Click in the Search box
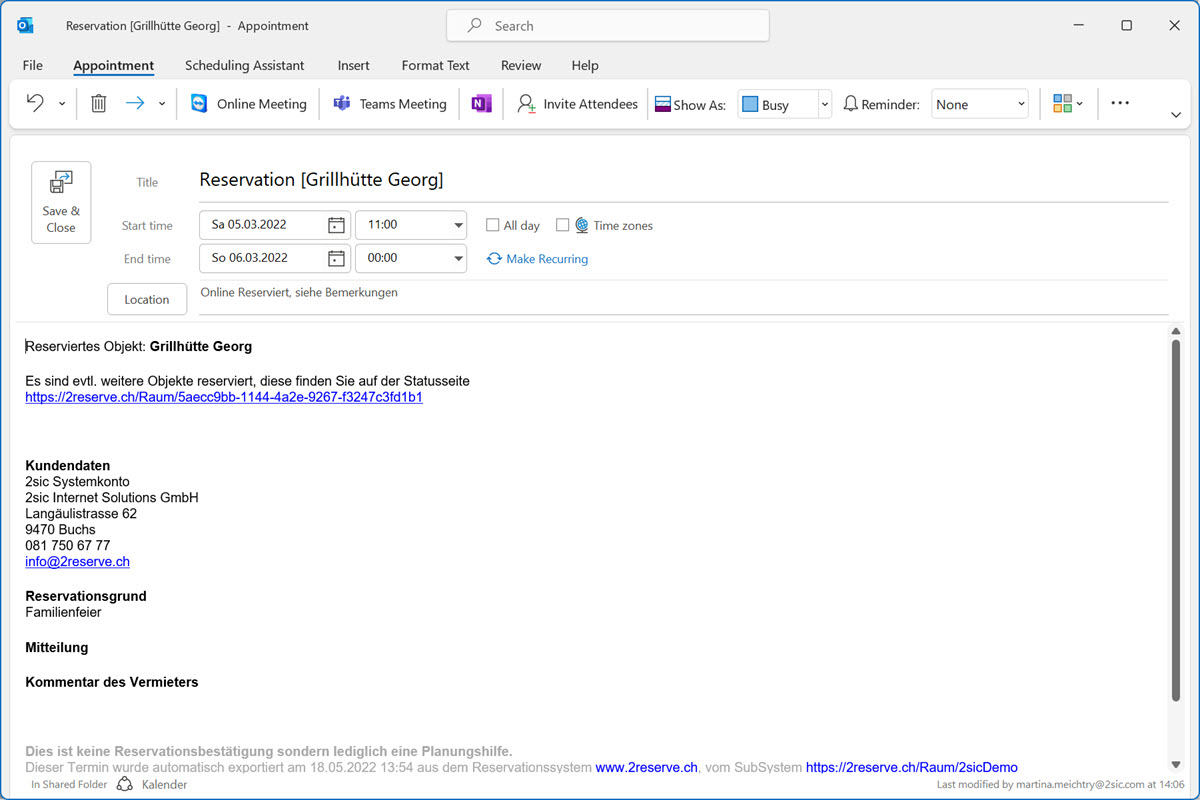 (x=608, y=26)
